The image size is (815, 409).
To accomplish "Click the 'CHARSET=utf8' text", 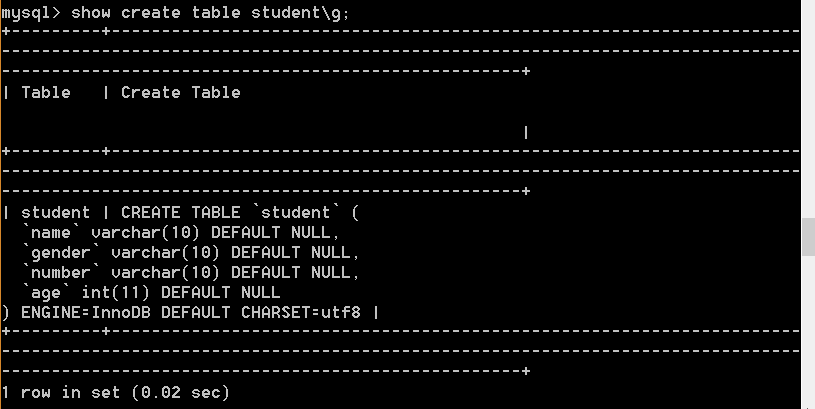I will [300, 312].
